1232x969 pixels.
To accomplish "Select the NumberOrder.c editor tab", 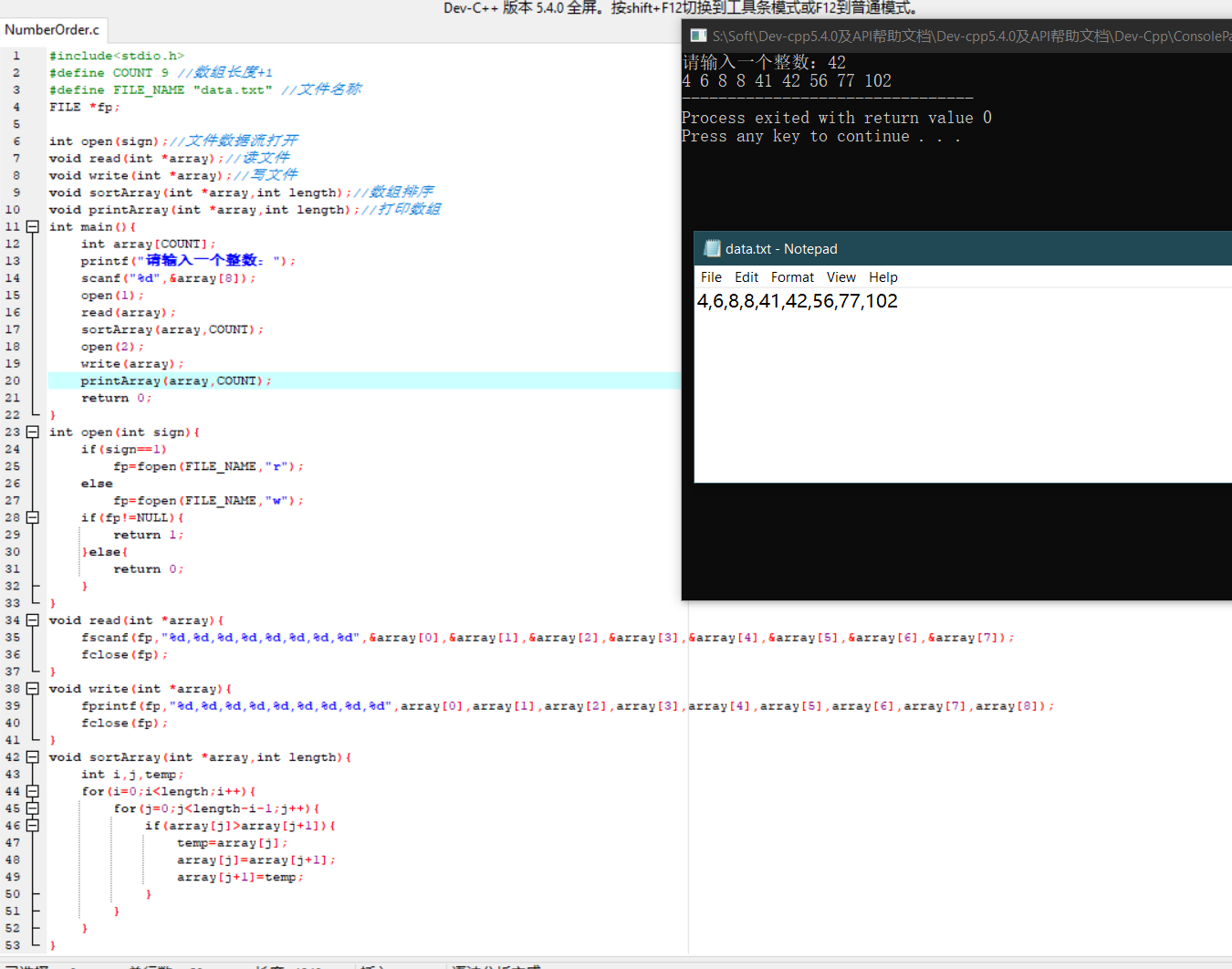I will click(52, 30).
